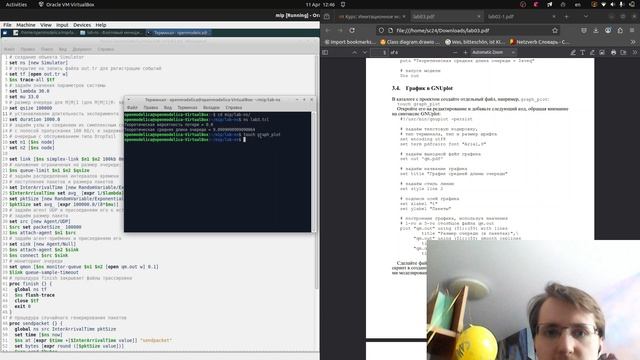Zoom in the PDF document
The width and height of the screenshot is (640, 360).
click(465, 52)
